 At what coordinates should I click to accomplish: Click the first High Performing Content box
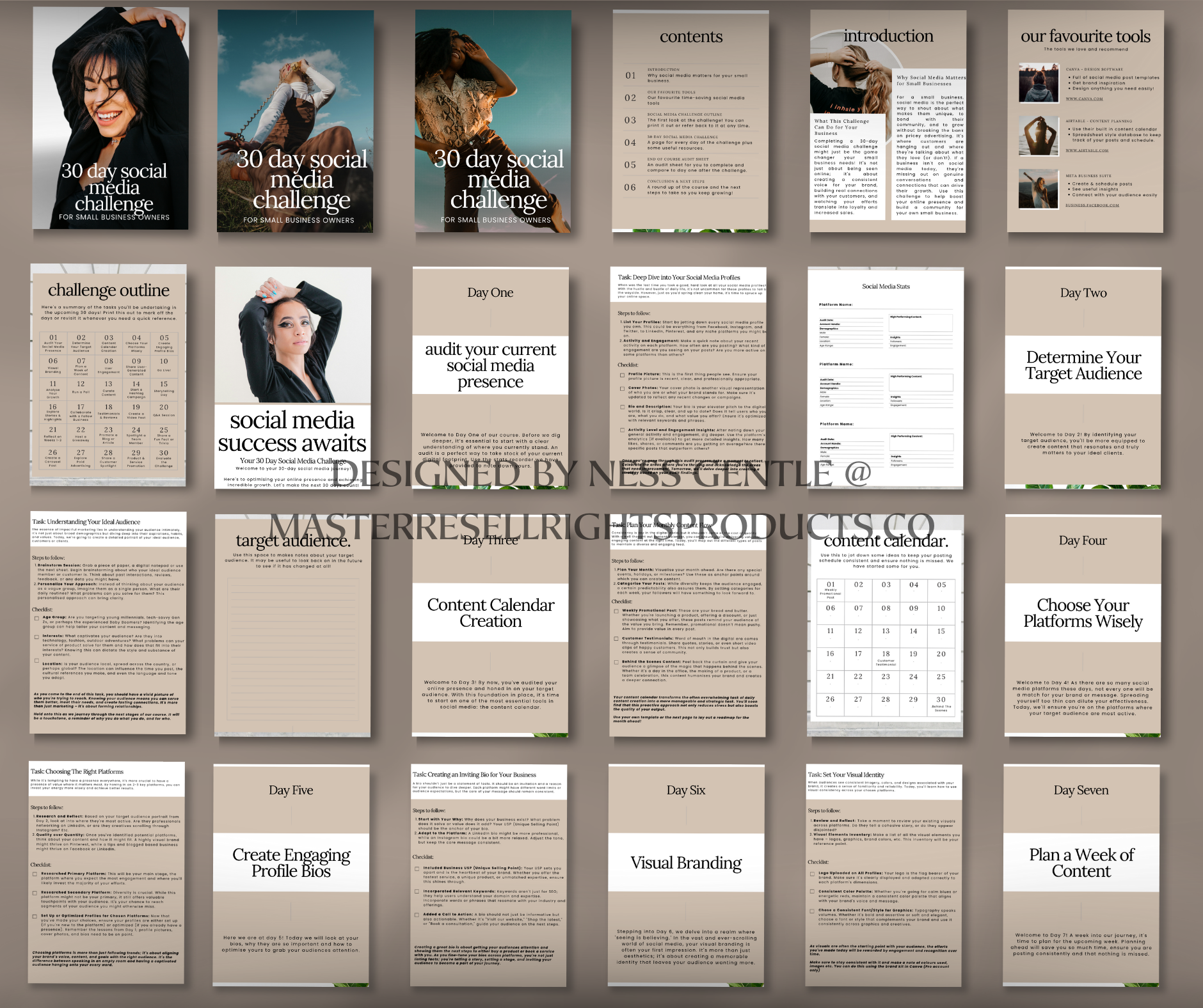point(921,322)
